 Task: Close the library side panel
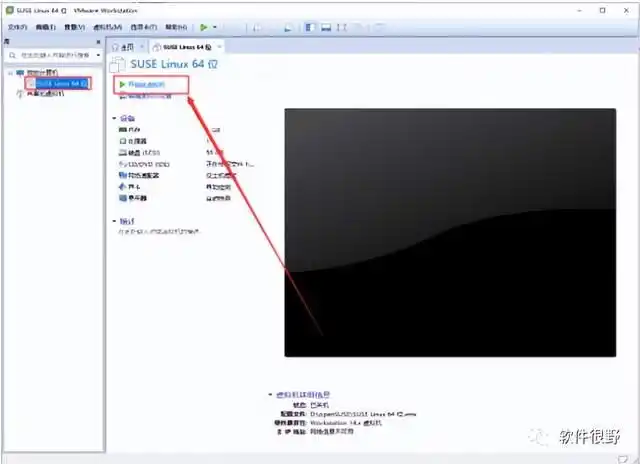click(98, 42)
